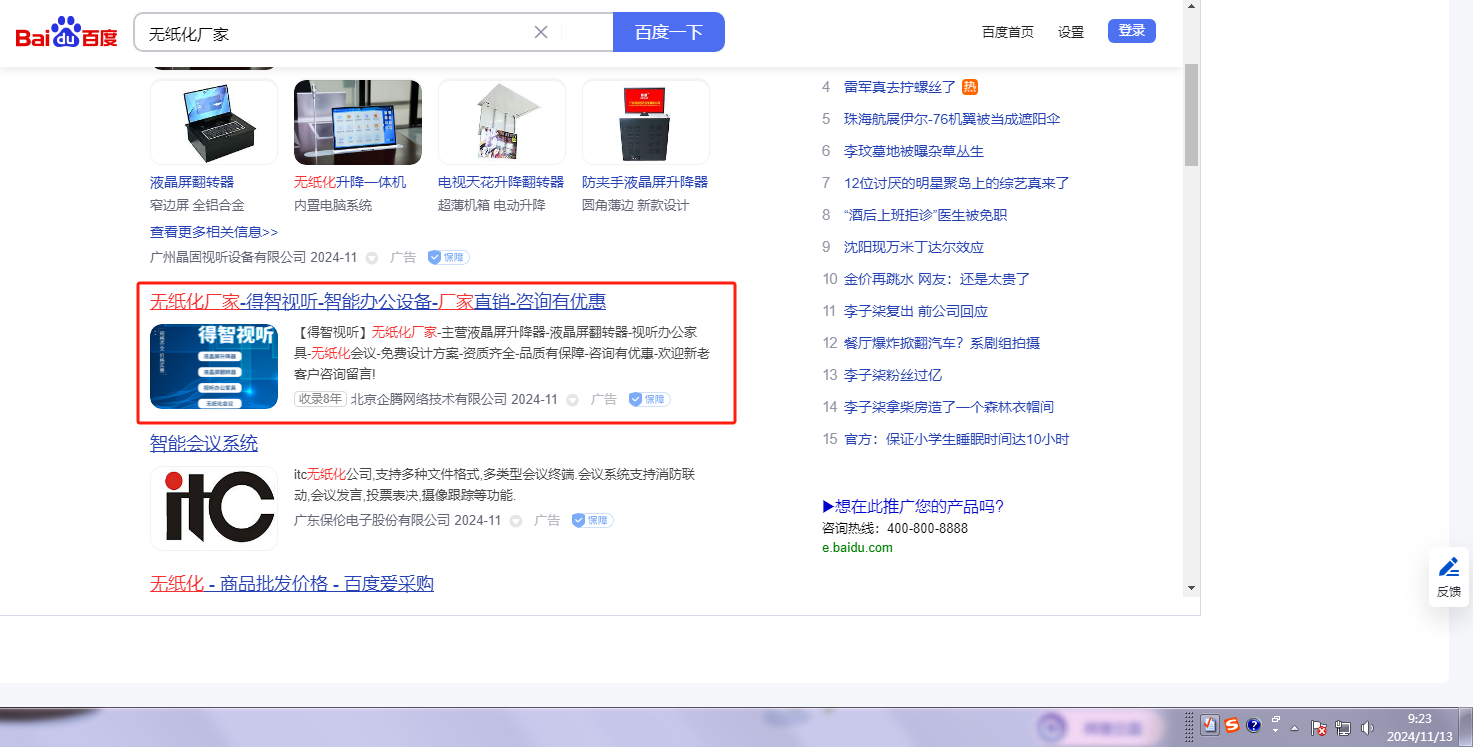1473x747 pixels.
Task: Expand dropdown arrow beside 北京企腾网络技术有限公司 2024-11
Action: (x=573, y=400)
